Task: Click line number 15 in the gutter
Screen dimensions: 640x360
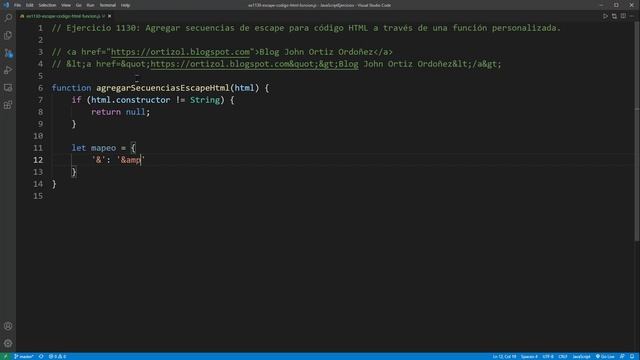Action: click(x=38, y=196)
